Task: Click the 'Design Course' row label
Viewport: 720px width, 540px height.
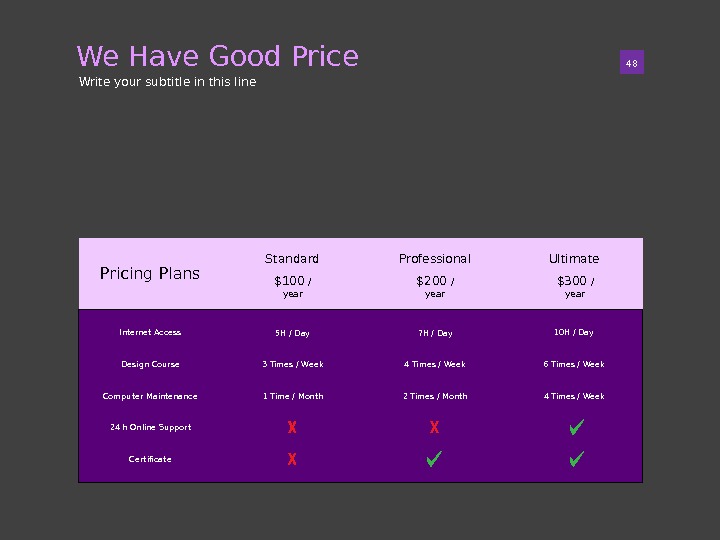Action: pos(150,364)
